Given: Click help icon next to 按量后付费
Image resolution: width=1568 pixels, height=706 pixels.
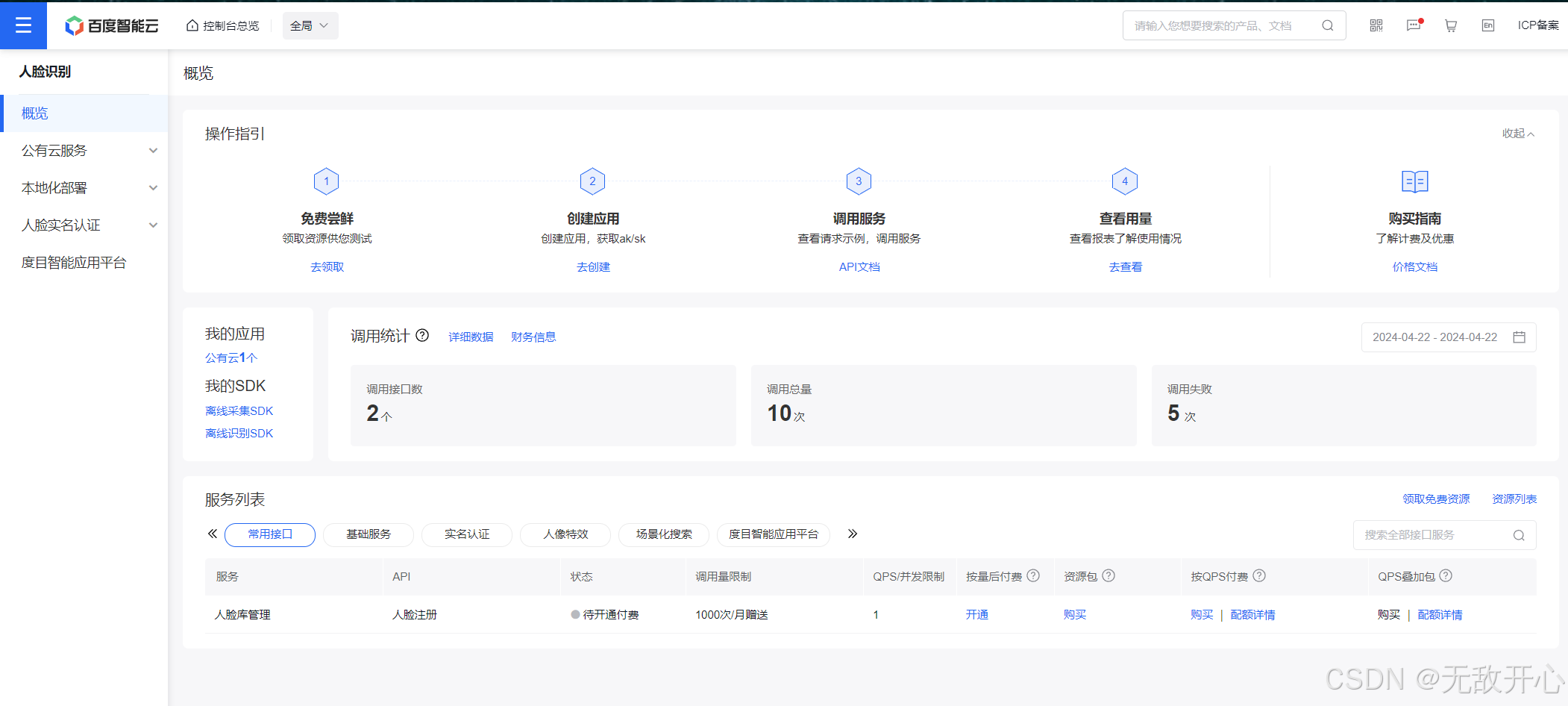Looking at the screenshot, I should [x=1033, y=575].
